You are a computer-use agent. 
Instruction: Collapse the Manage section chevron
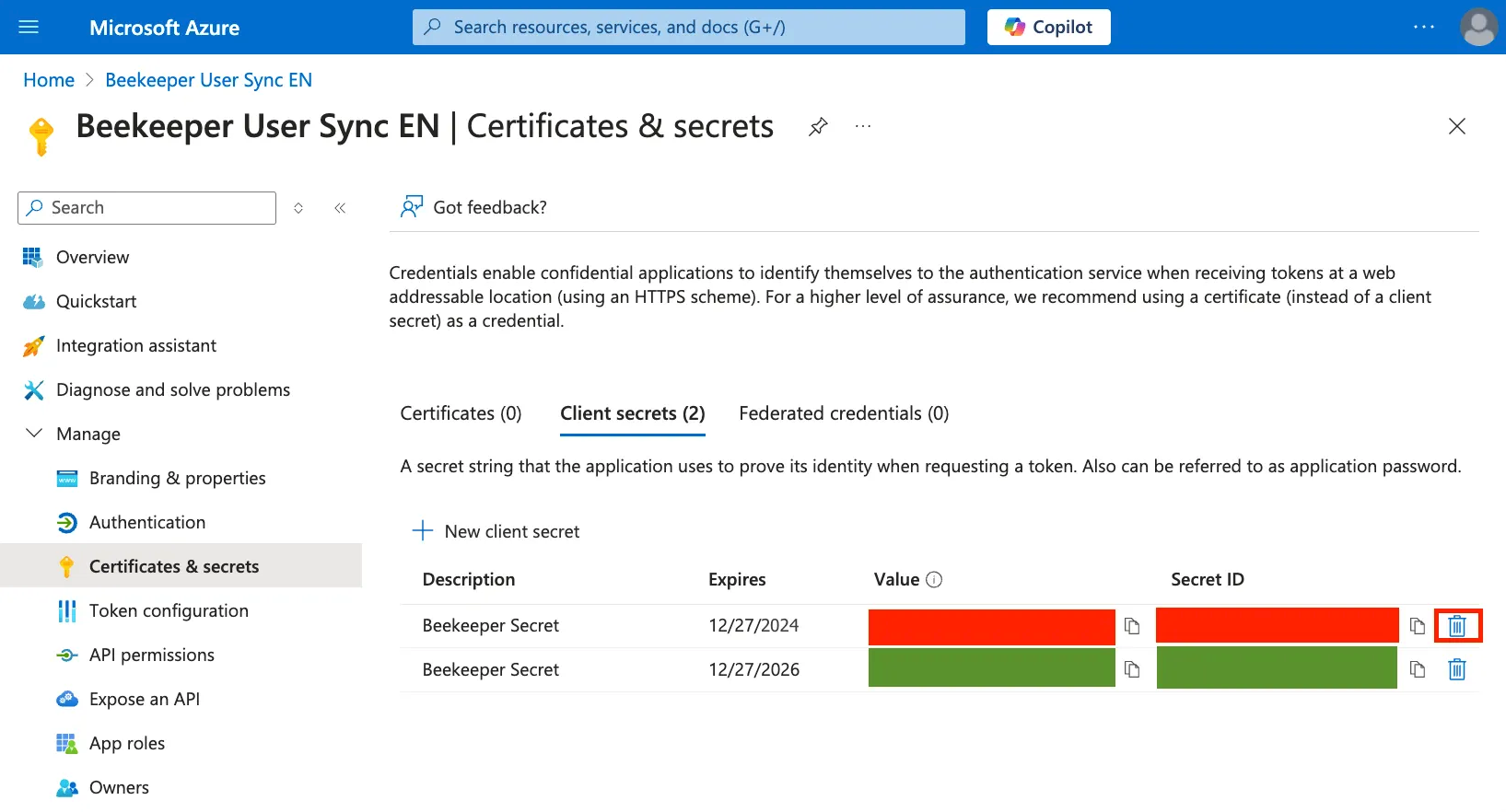(34, 434)
